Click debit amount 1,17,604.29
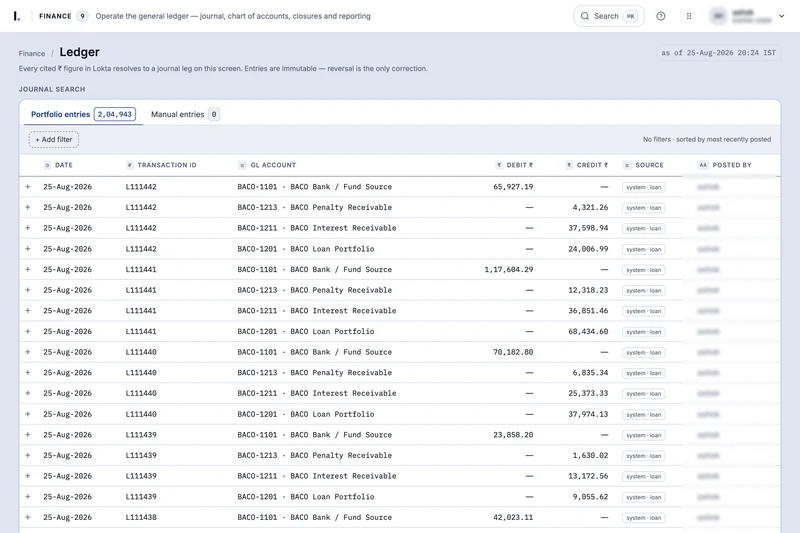The image size is (800, 533). [x=509, y=269]
